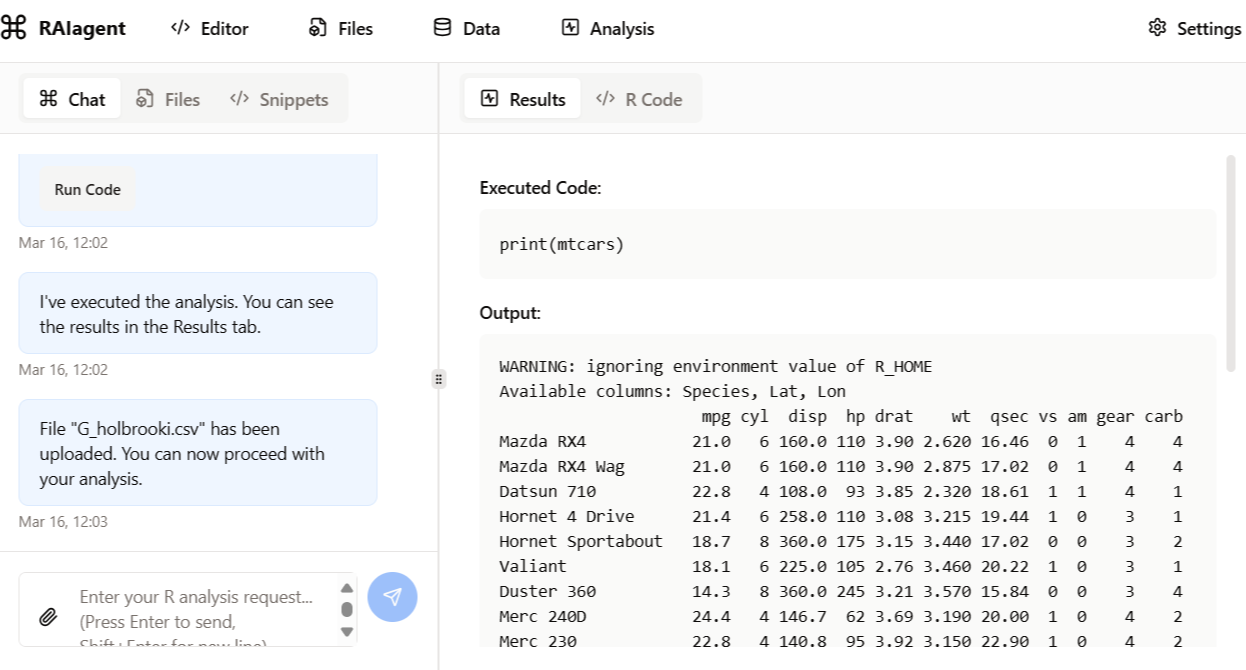Click the results panel vertical scrollbar
Viewport: 1246px width, 670px height.
pyautogui.click(x=1230, y=262)
